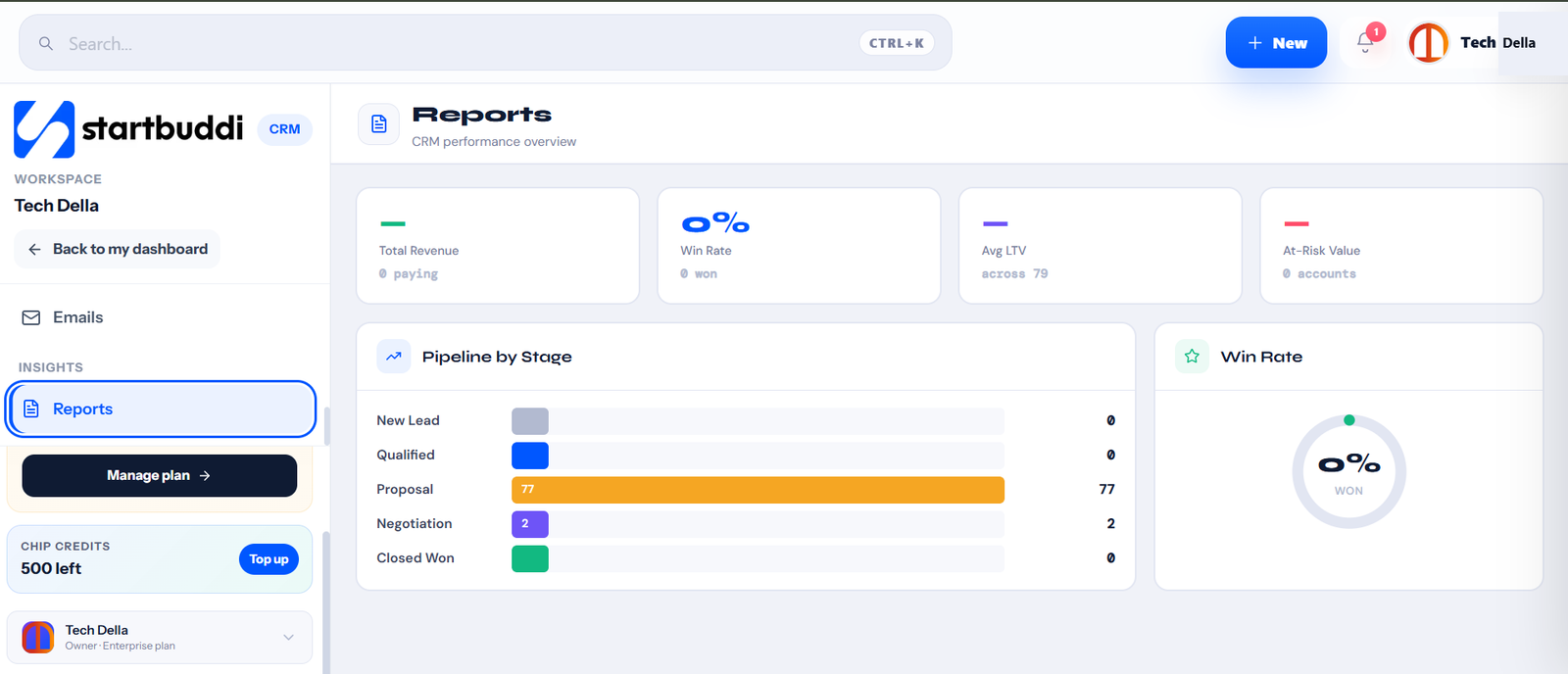Click the startbuddi logo icon
This screenshot has height=674, width=1568.
[44, 129]
